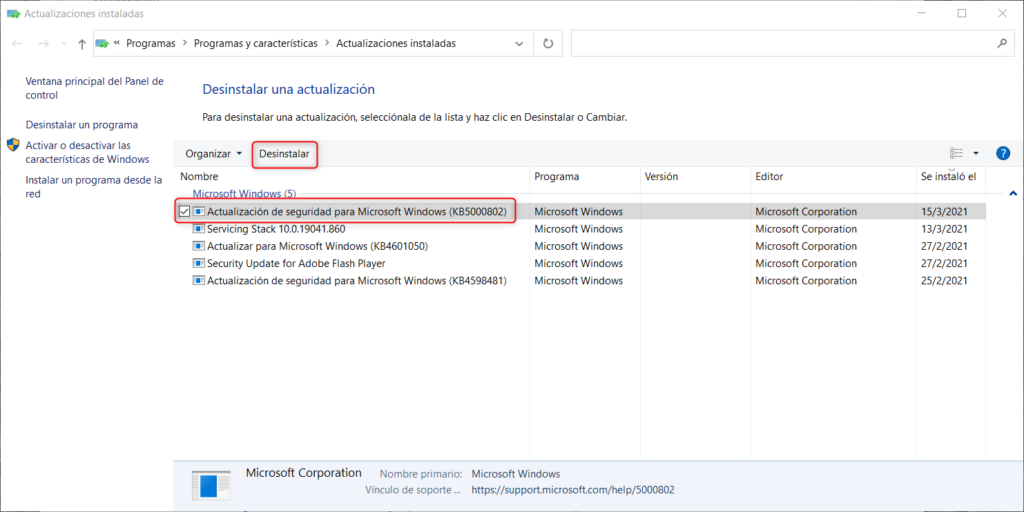Open the Organizar menu
The image size is (1024, 512).
[214, 154]
